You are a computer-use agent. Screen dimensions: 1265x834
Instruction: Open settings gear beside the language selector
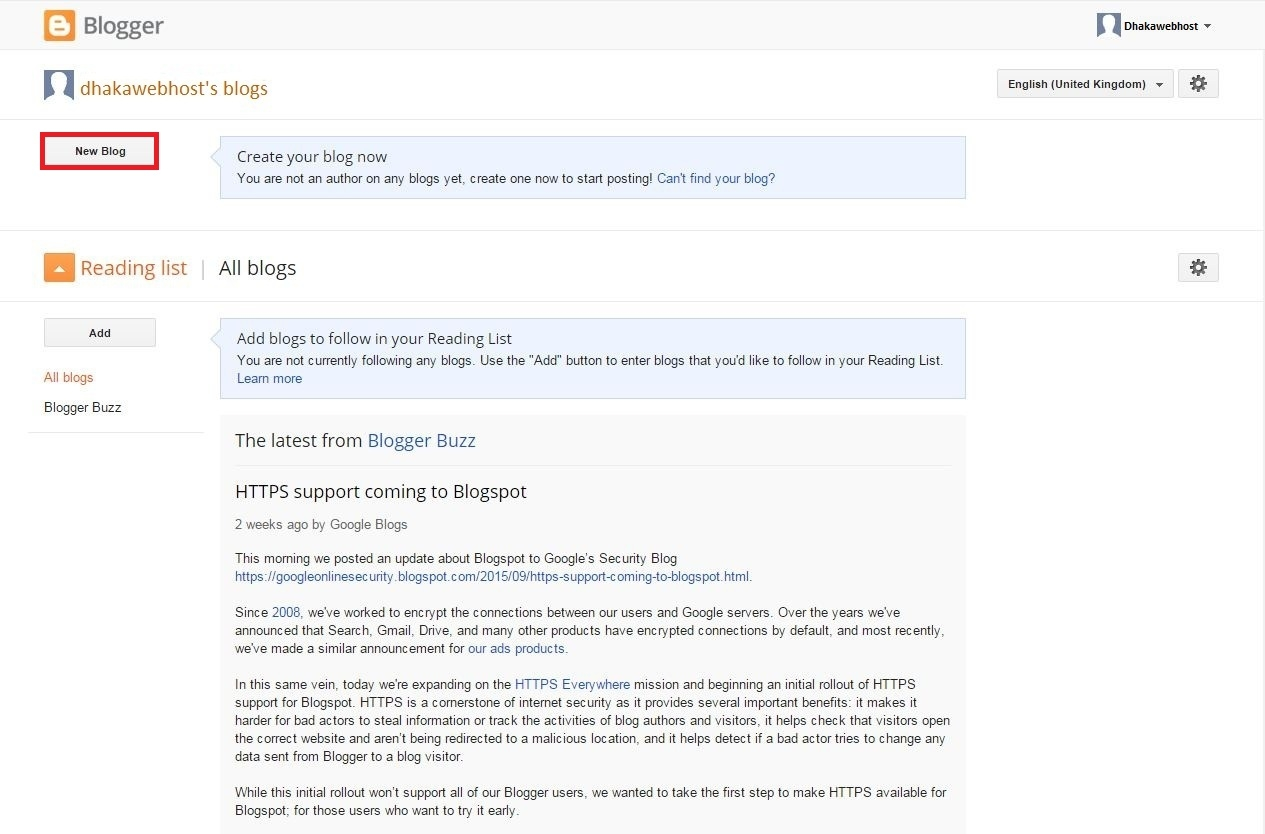click(x=1198, y=84)
